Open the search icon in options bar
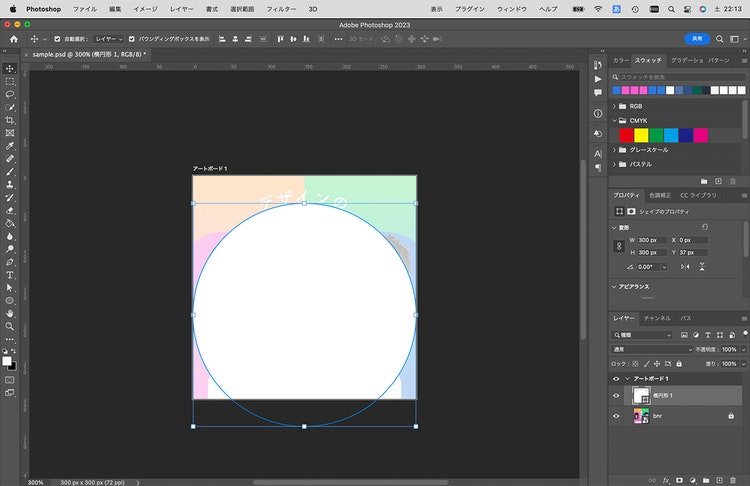The height and width of the screenshot is (486, 750). pyautogui.click(x=719, y=39)
